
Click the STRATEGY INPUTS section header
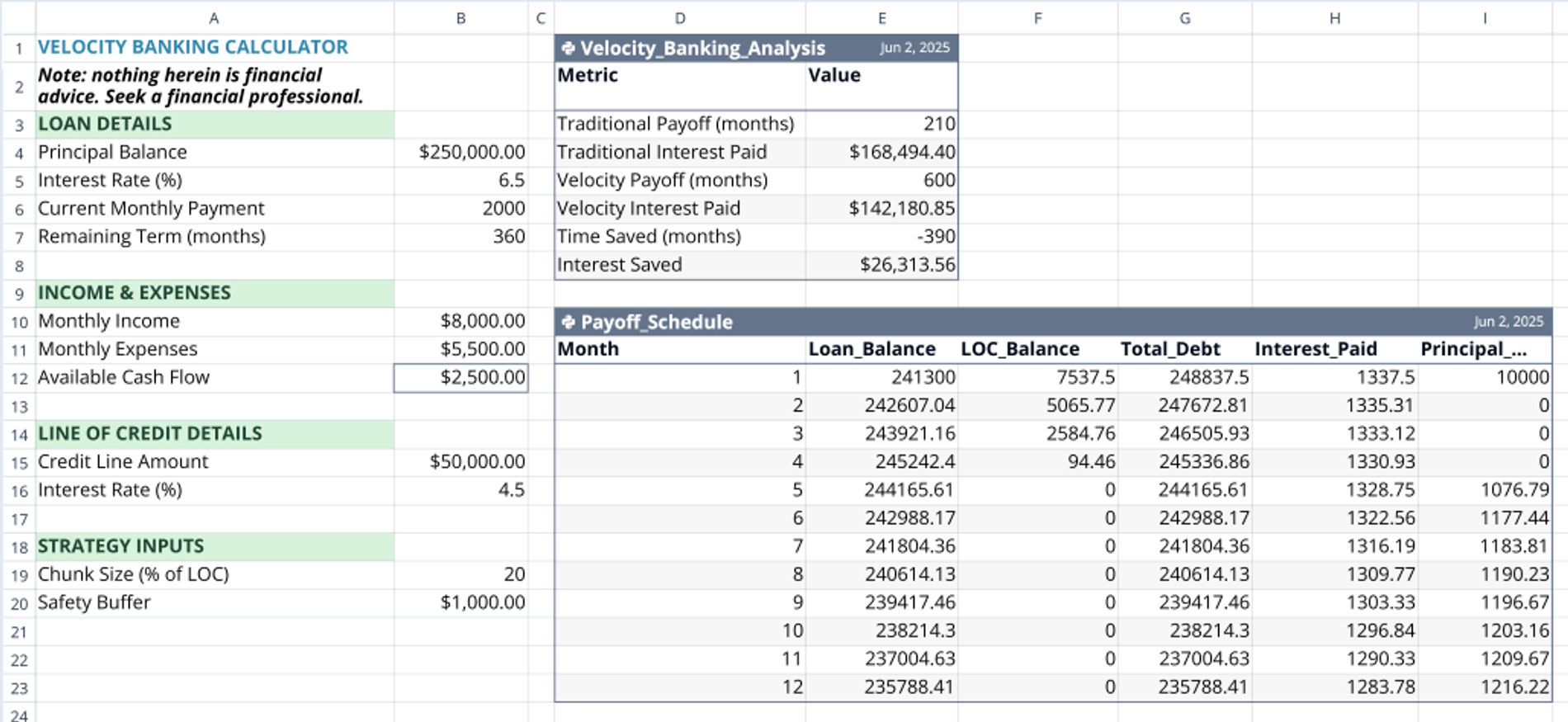[x=215, y=547]
